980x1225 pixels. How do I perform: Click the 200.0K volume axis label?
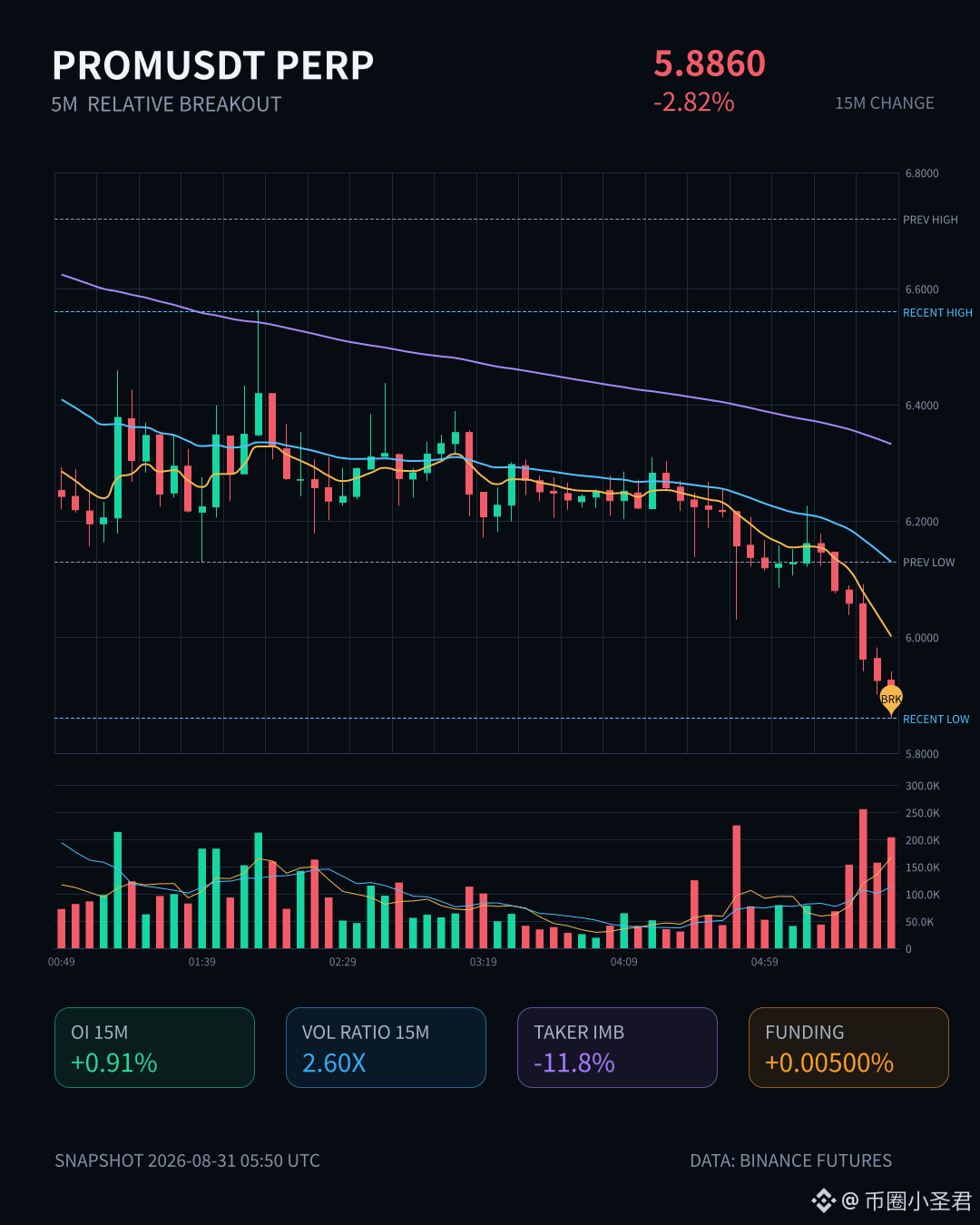tap(923, 840)
